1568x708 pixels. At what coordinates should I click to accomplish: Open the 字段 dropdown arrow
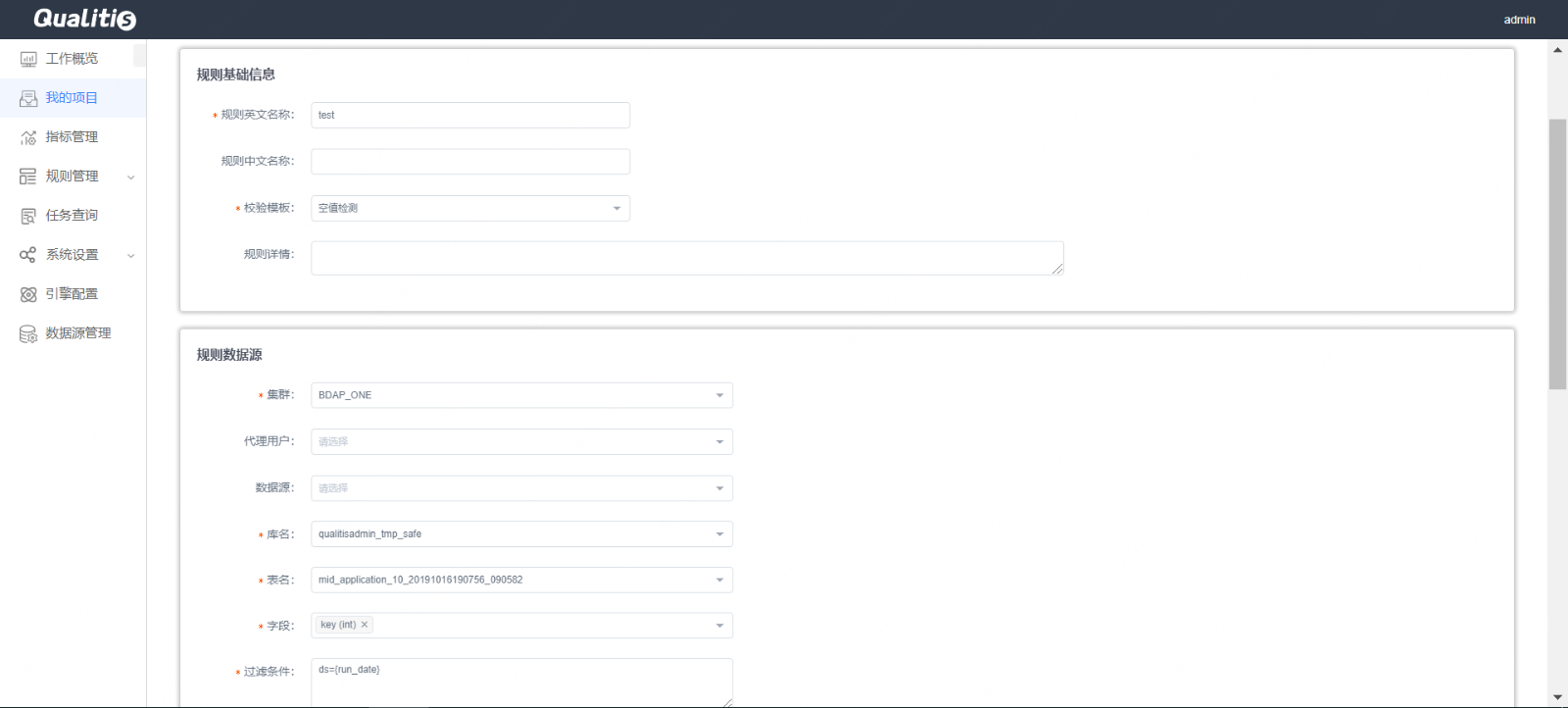click(719, 626)
